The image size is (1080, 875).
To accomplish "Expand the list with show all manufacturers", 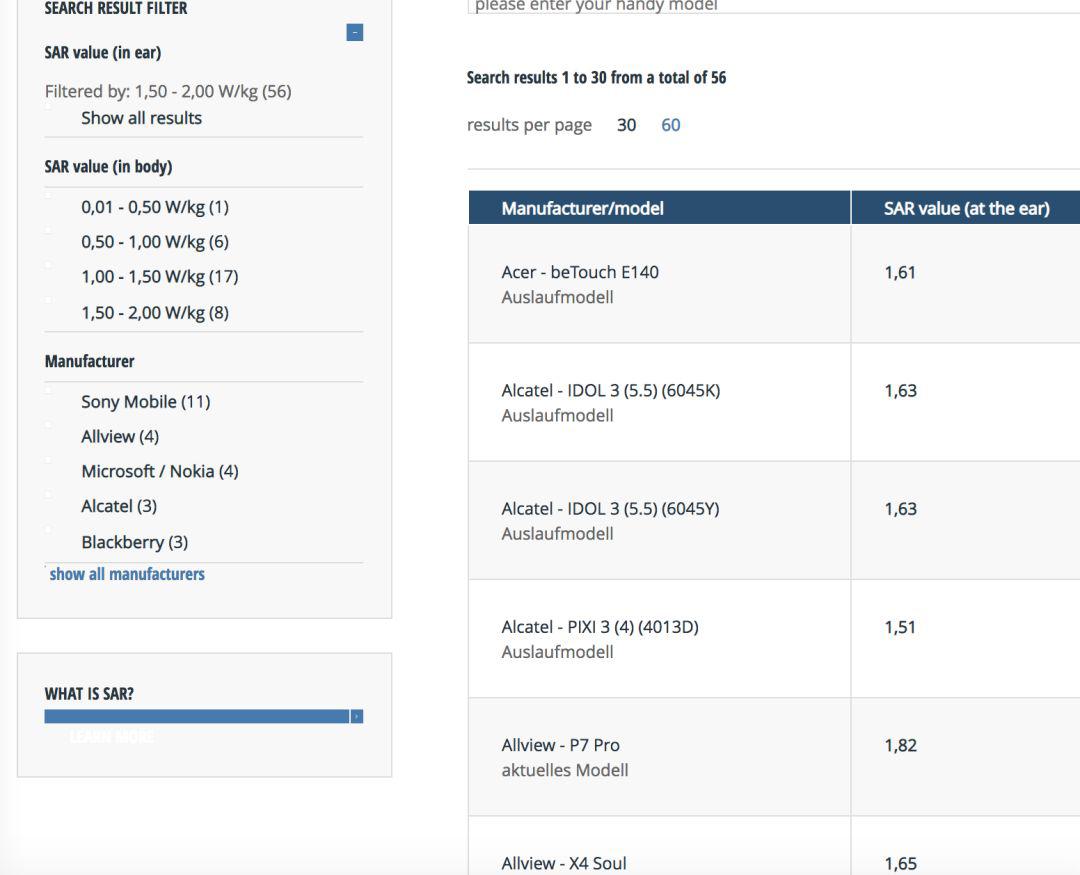I will click(x=127, y=574).
